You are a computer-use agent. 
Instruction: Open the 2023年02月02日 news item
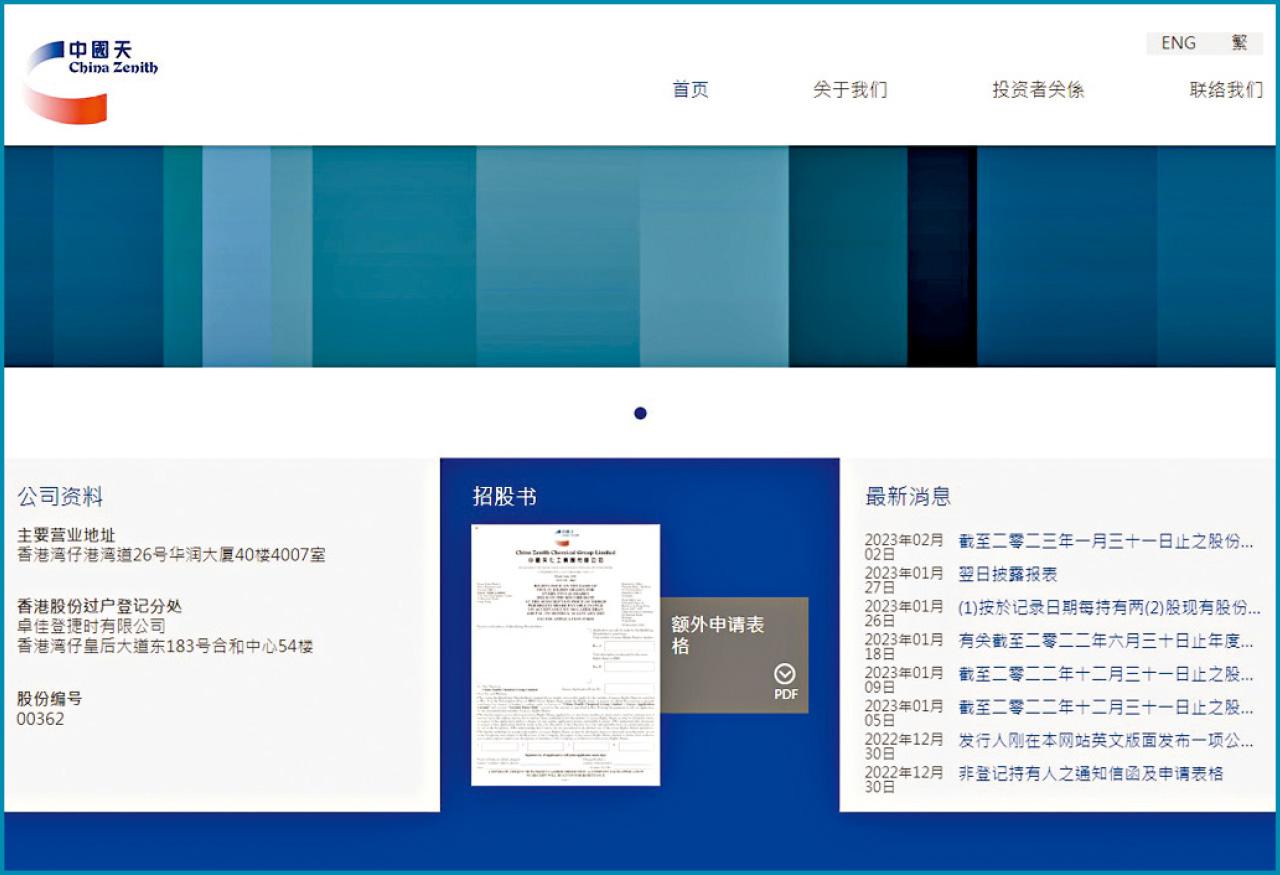point(1105,542)
